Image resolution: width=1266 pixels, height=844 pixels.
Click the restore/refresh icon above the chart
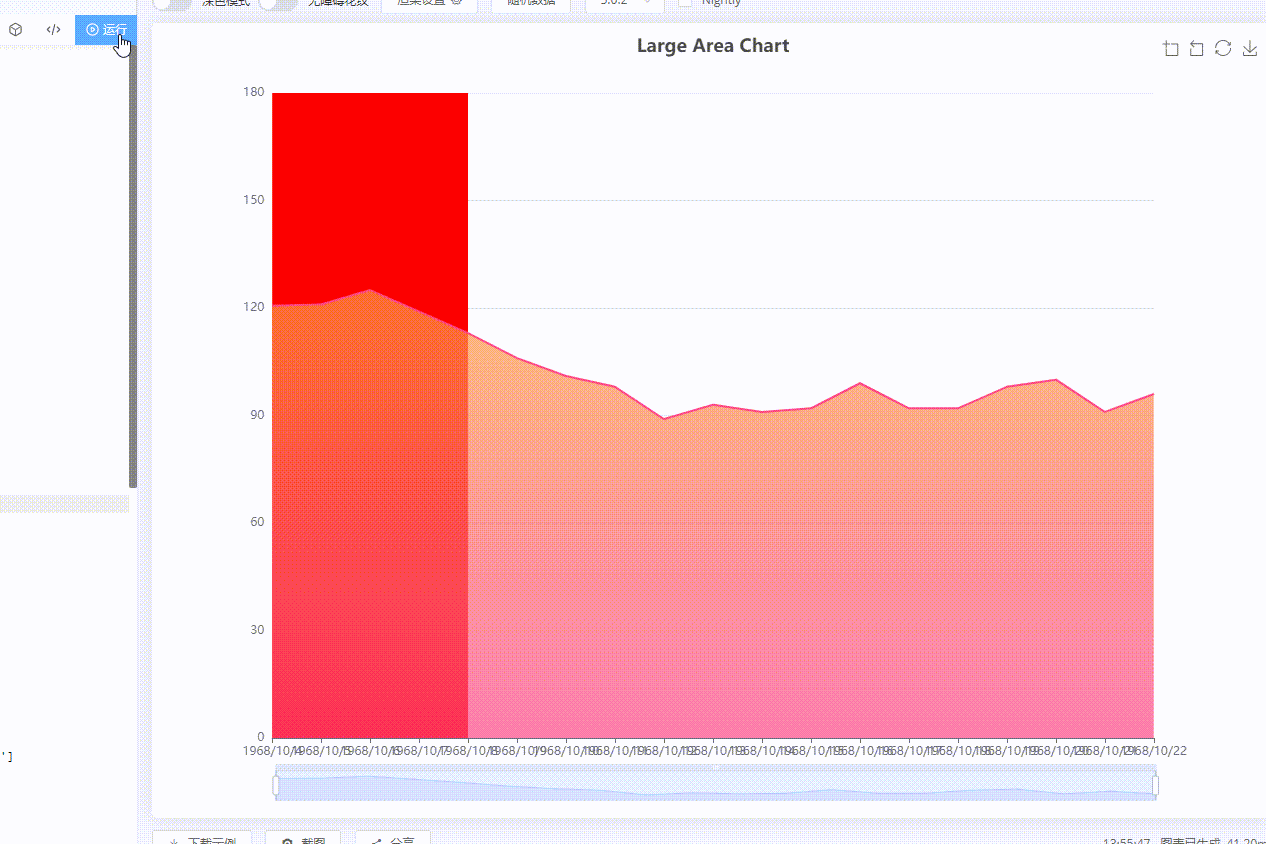[x=1223, y=48]
